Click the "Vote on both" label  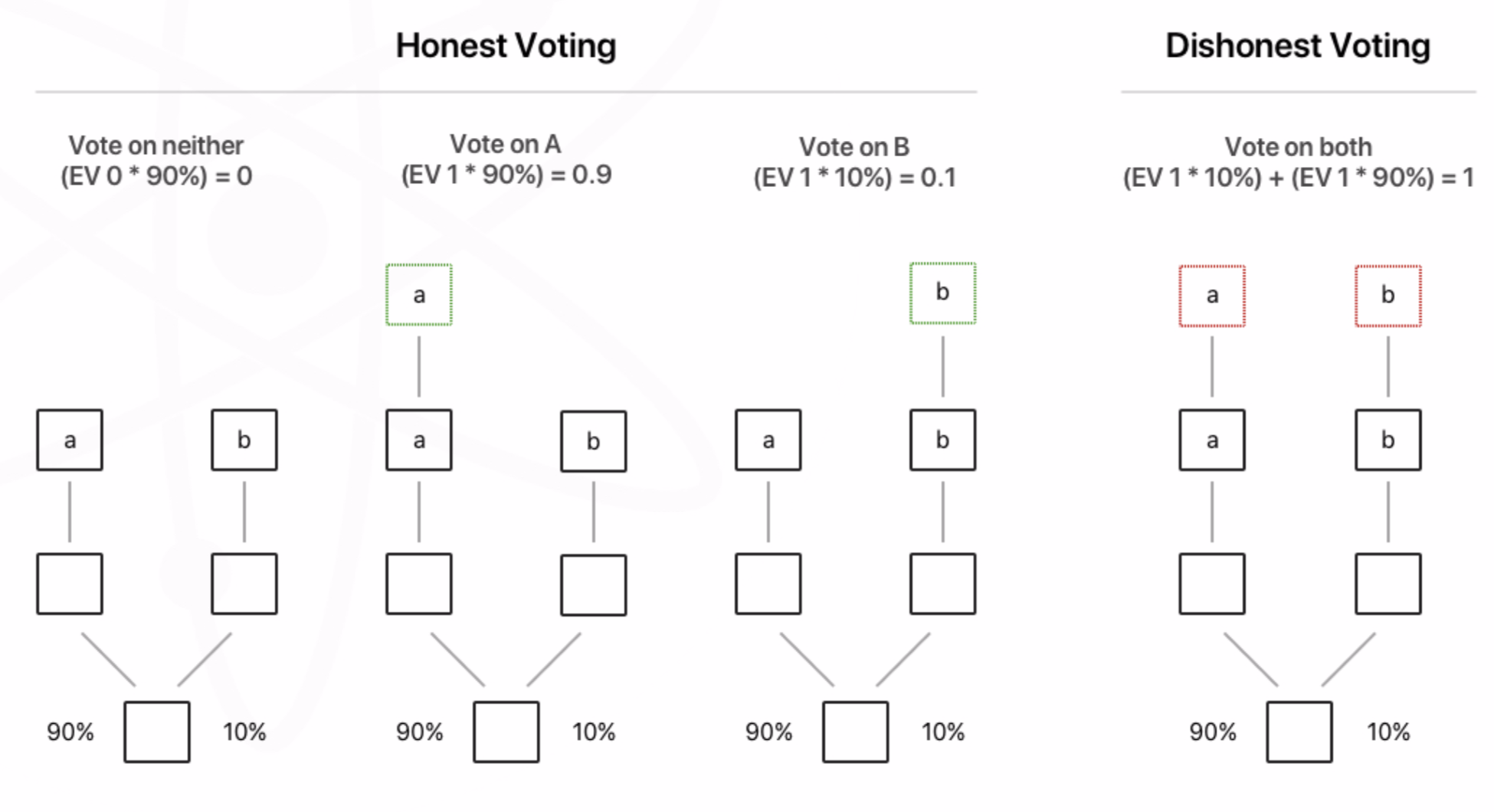(x=1298, y=147)
